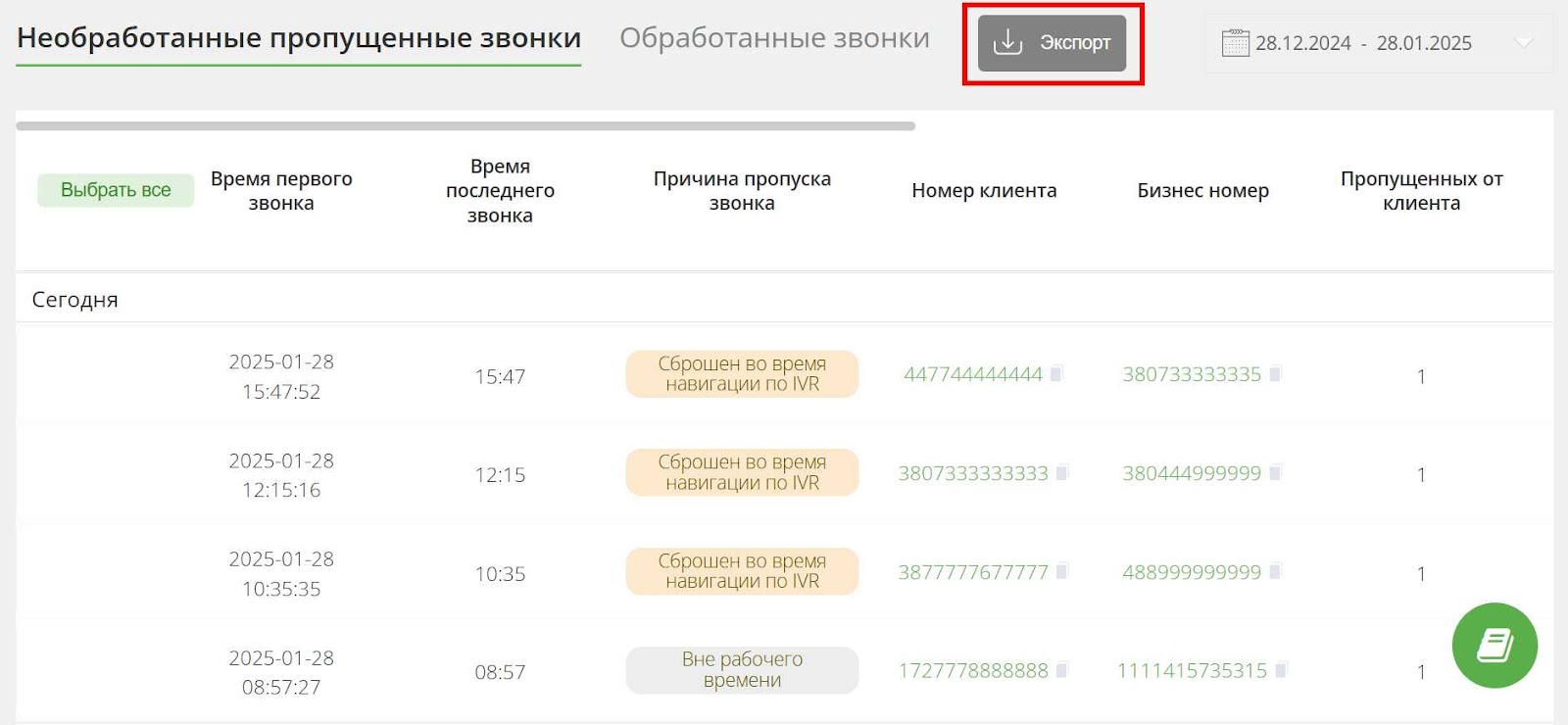Copy business number 488999999999 via its icon
Screen dimensions: 1568x725
click(x=1275, y=571)
